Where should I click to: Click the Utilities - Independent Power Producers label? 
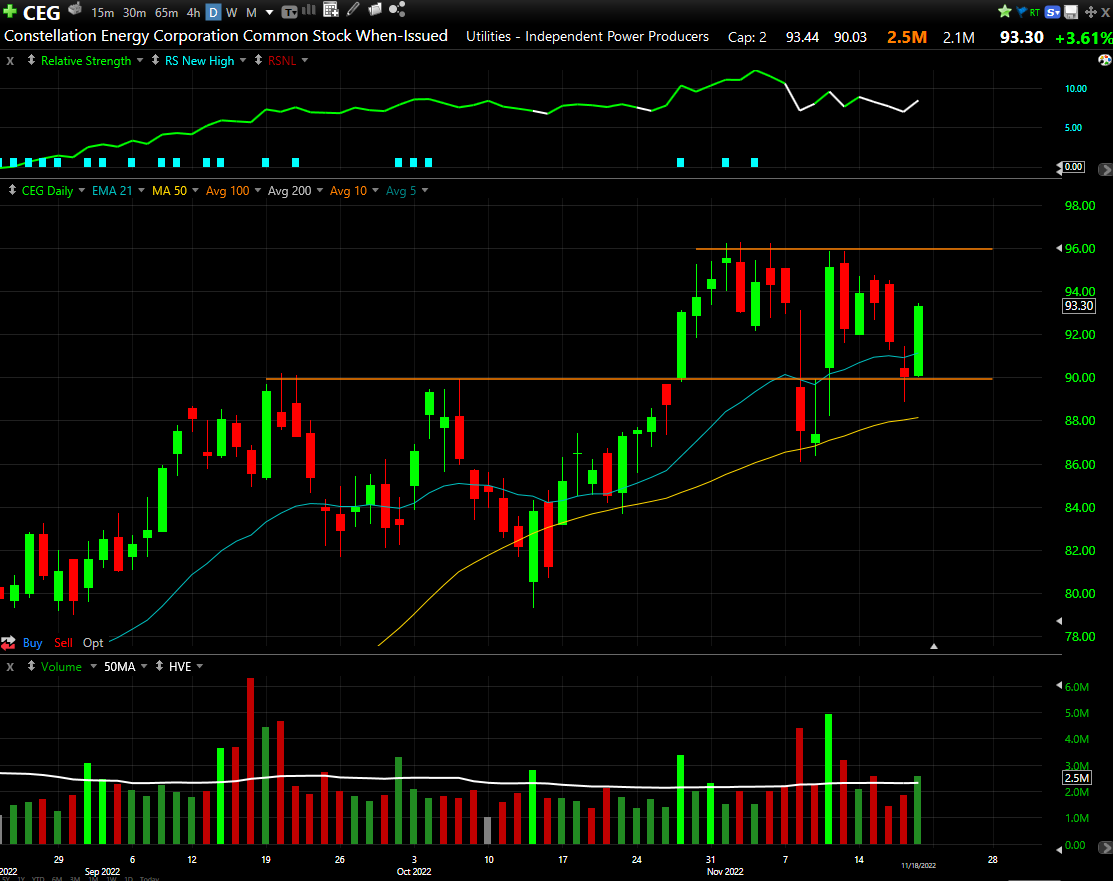[x=587, y=36]
